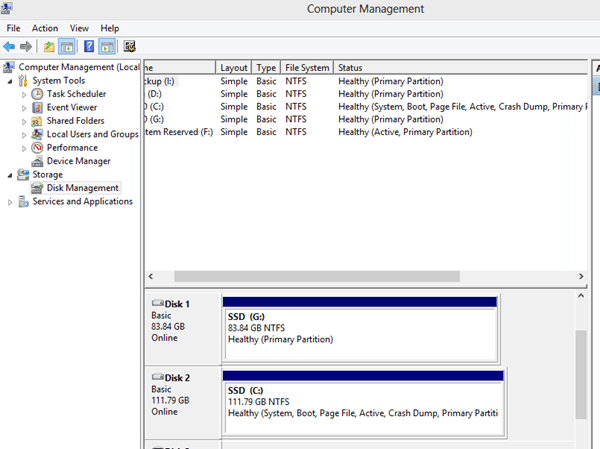Click the System Tools wrench icon
The height and width of the screenshot is (449, 600).
click(23, 81)
